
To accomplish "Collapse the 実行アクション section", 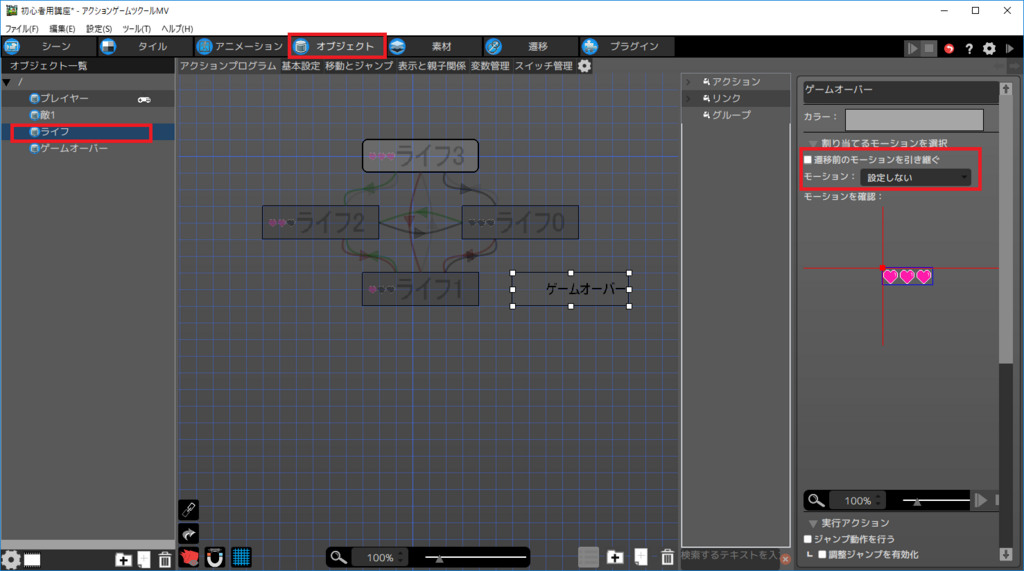I will pos(813,524).
